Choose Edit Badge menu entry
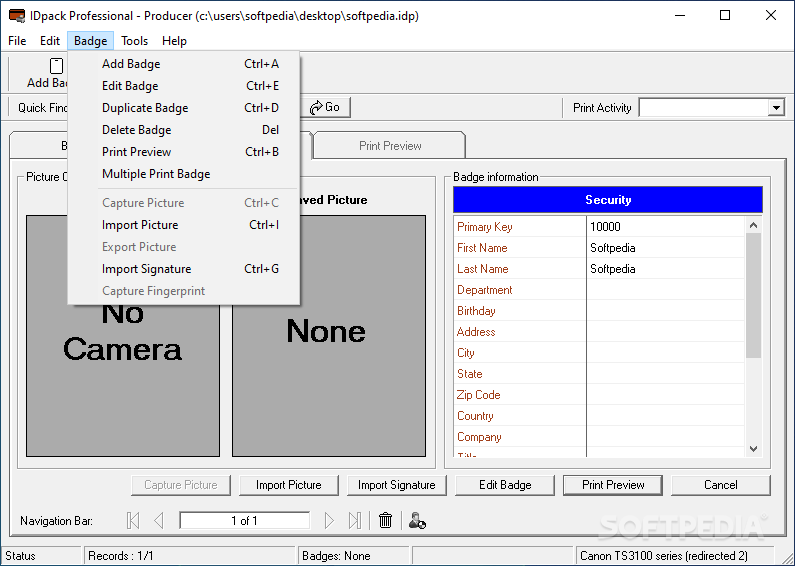The width and height of the screenshot is (795, 566). pos(184,86)
